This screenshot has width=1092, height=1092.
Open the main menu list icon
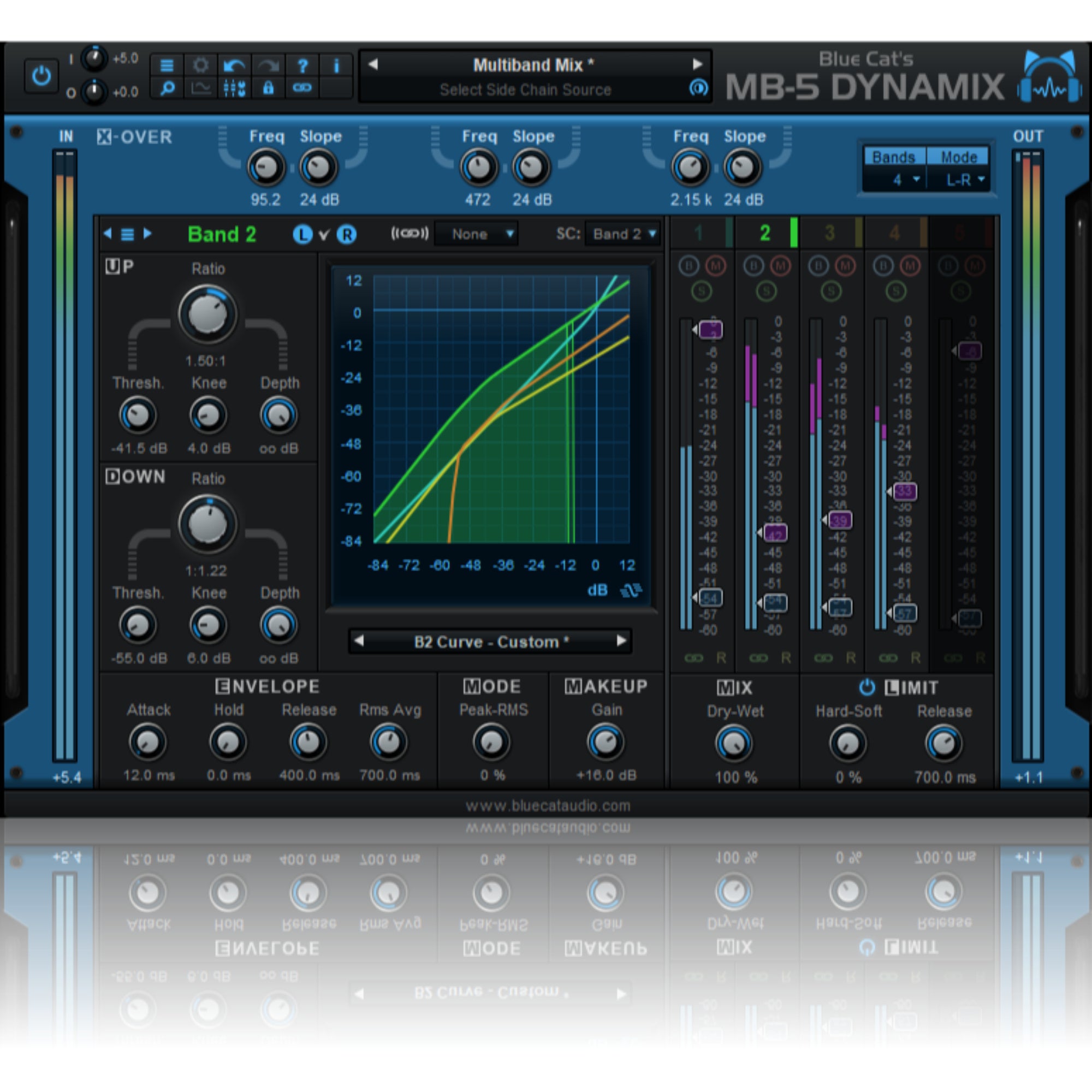point(167,66)
